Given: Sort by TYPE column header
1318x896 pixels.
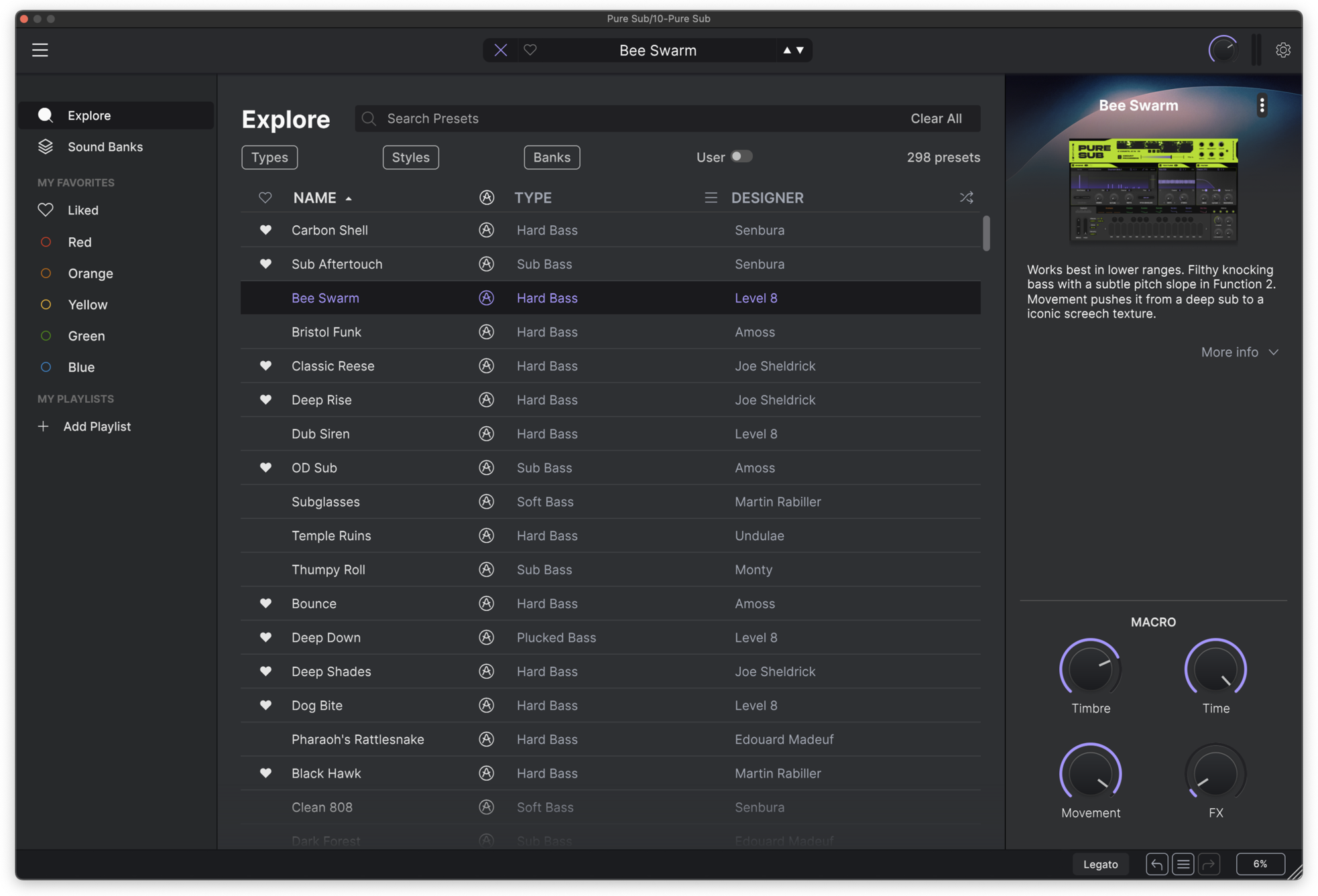Looking at the screenshot, I should 533,198.
